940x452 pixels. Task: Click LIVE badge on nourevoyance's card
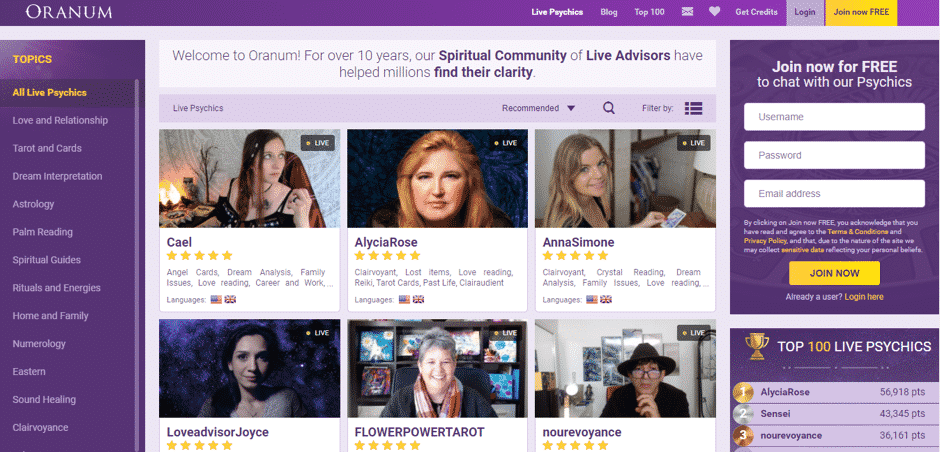pos(694,333)
